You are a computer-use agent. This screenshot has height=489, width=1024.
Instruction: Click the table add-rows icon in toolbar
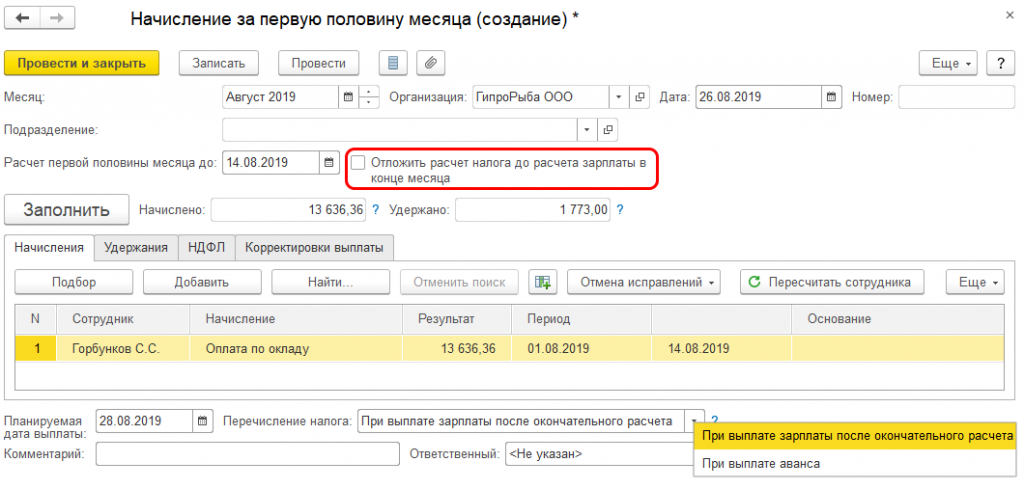(542, 282)
